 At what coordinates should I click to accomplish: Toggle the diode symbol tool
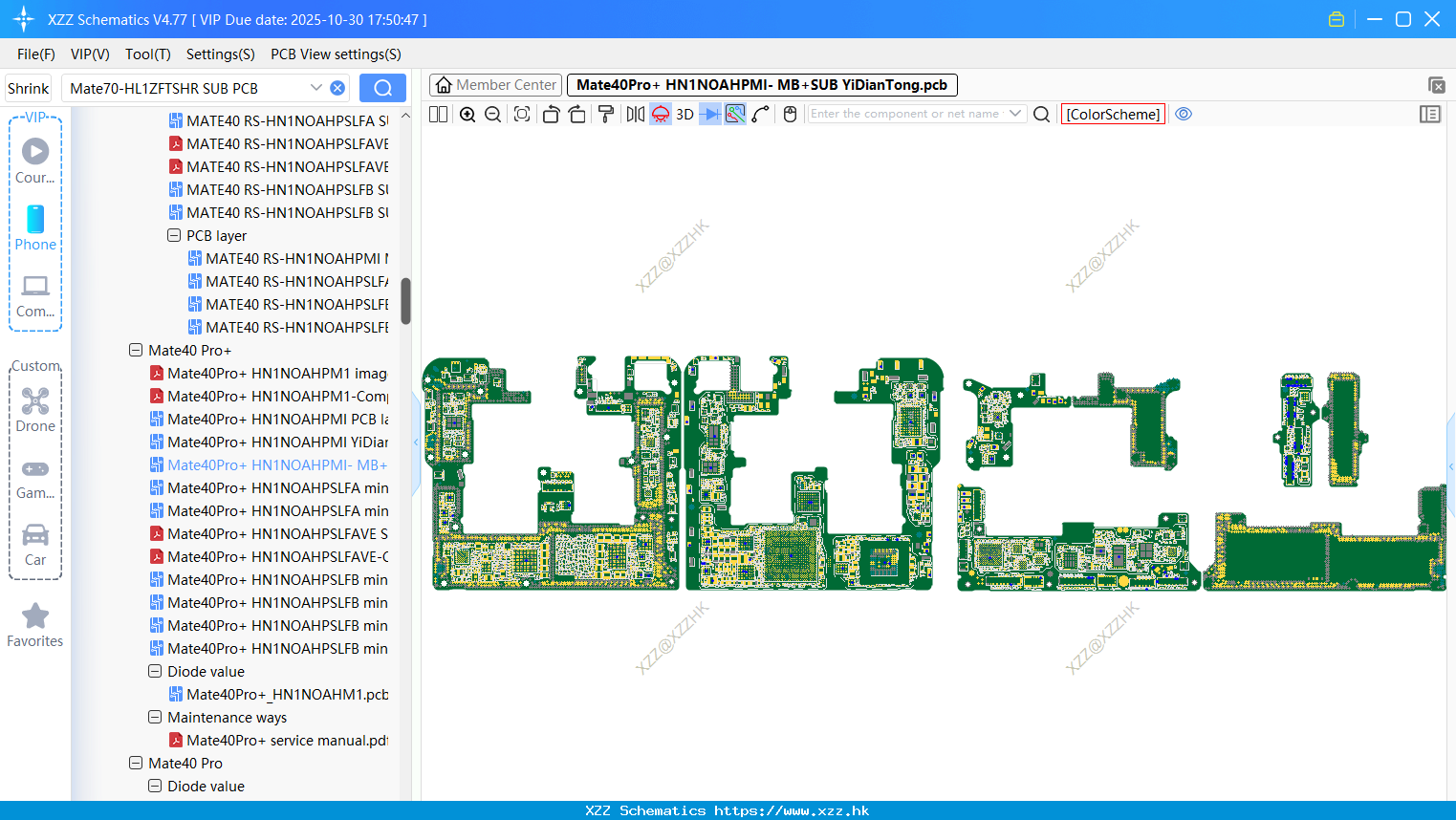pyautogui.click(x=710, y=115)
